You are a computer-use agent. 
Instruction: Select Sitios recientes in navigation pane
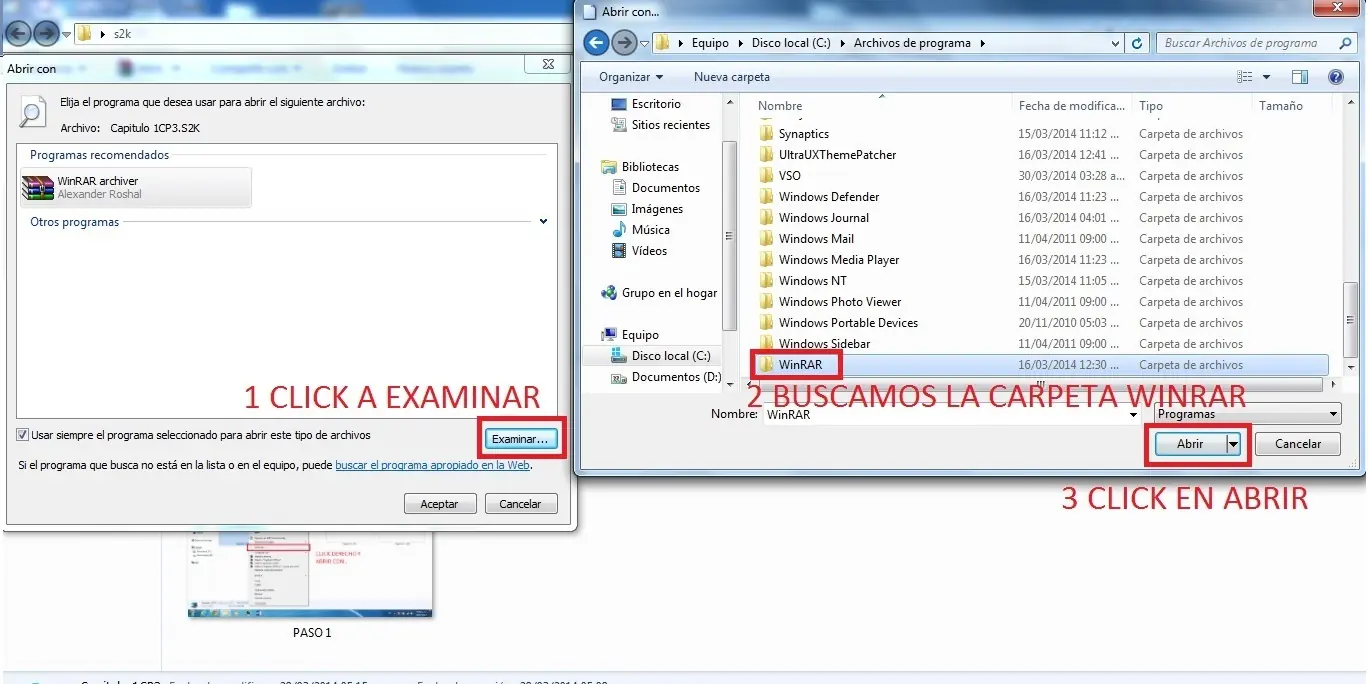tap(670, 125)
